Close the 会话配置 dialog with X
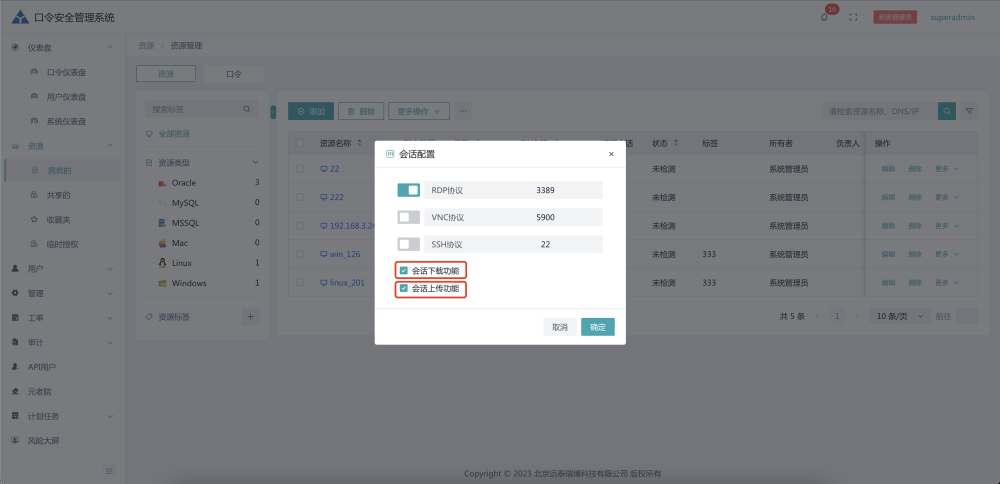Viewport: 1000px width, 484px height. [x=611, y=154]
